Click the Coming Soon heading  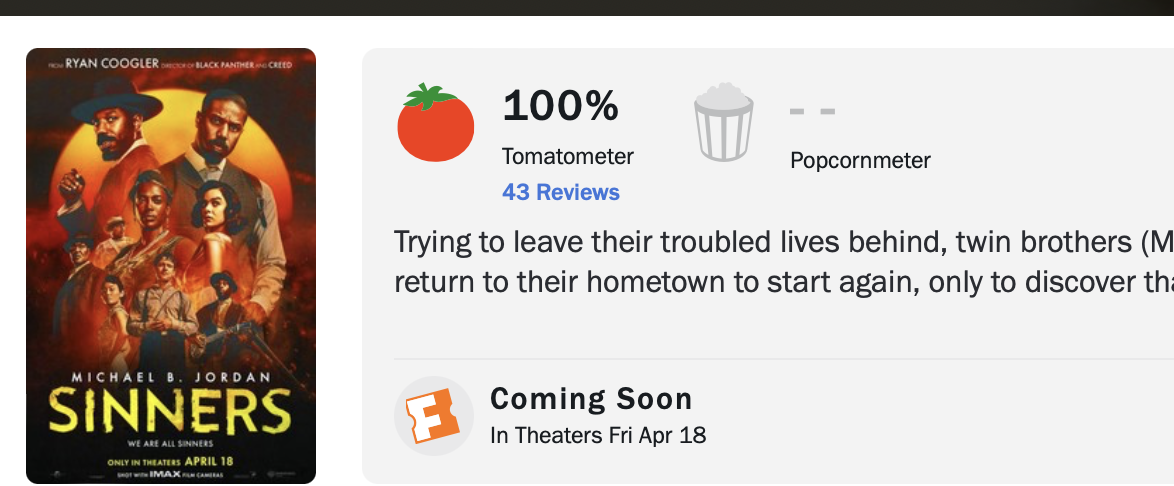point(591,399)
